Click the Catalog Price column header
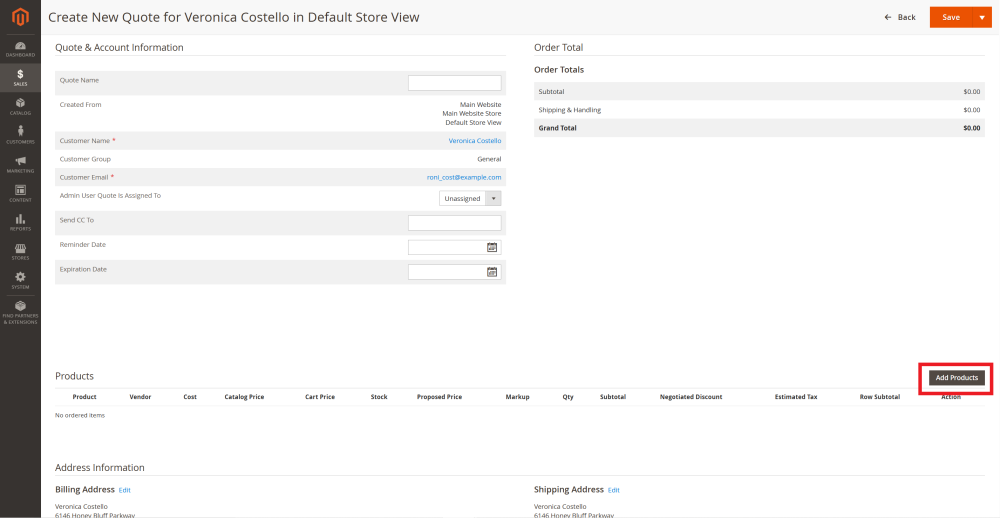 (244, 397)
